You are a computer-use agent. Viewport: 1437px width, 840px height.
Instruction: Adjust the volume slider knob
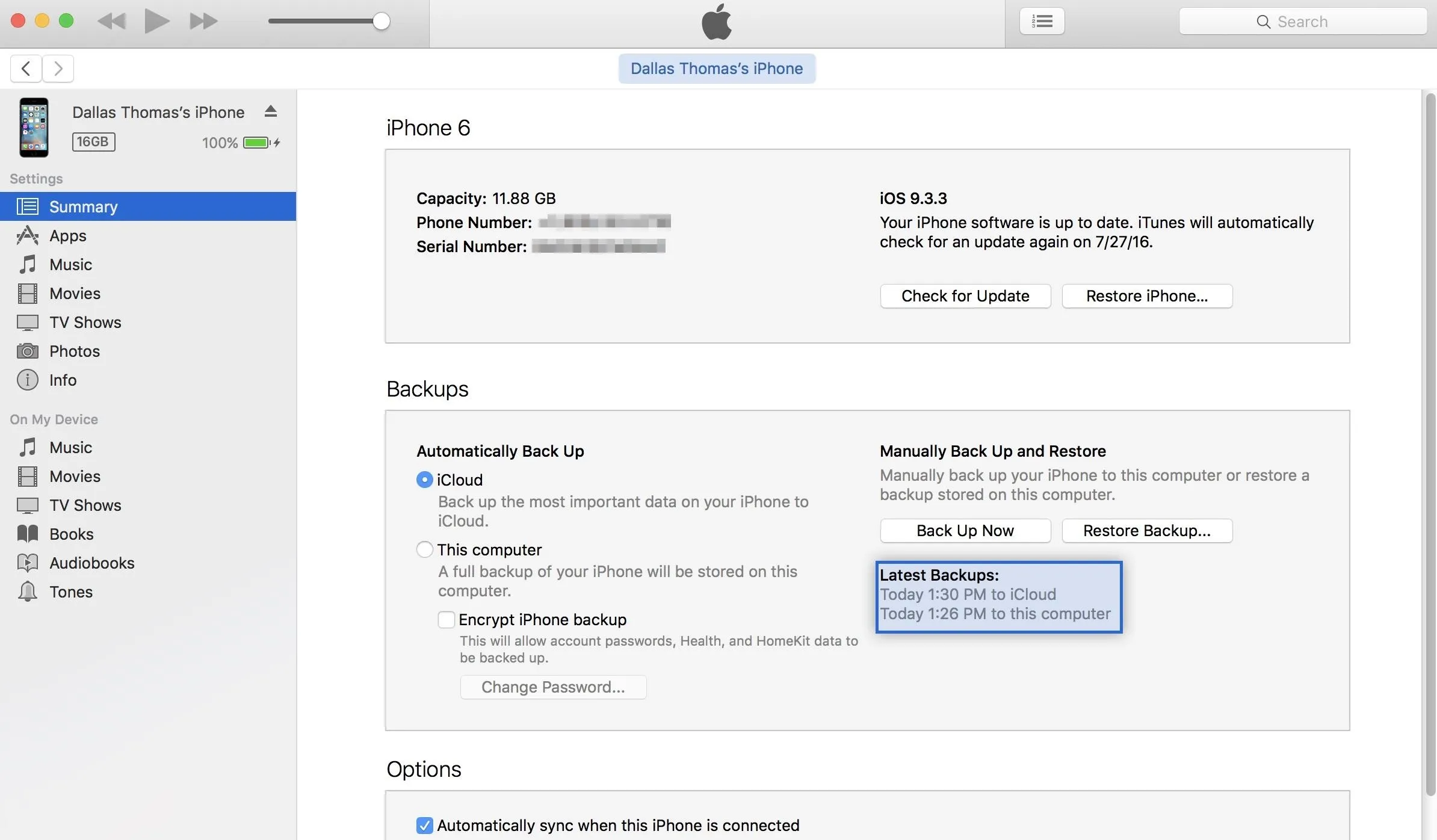(381, 21)
